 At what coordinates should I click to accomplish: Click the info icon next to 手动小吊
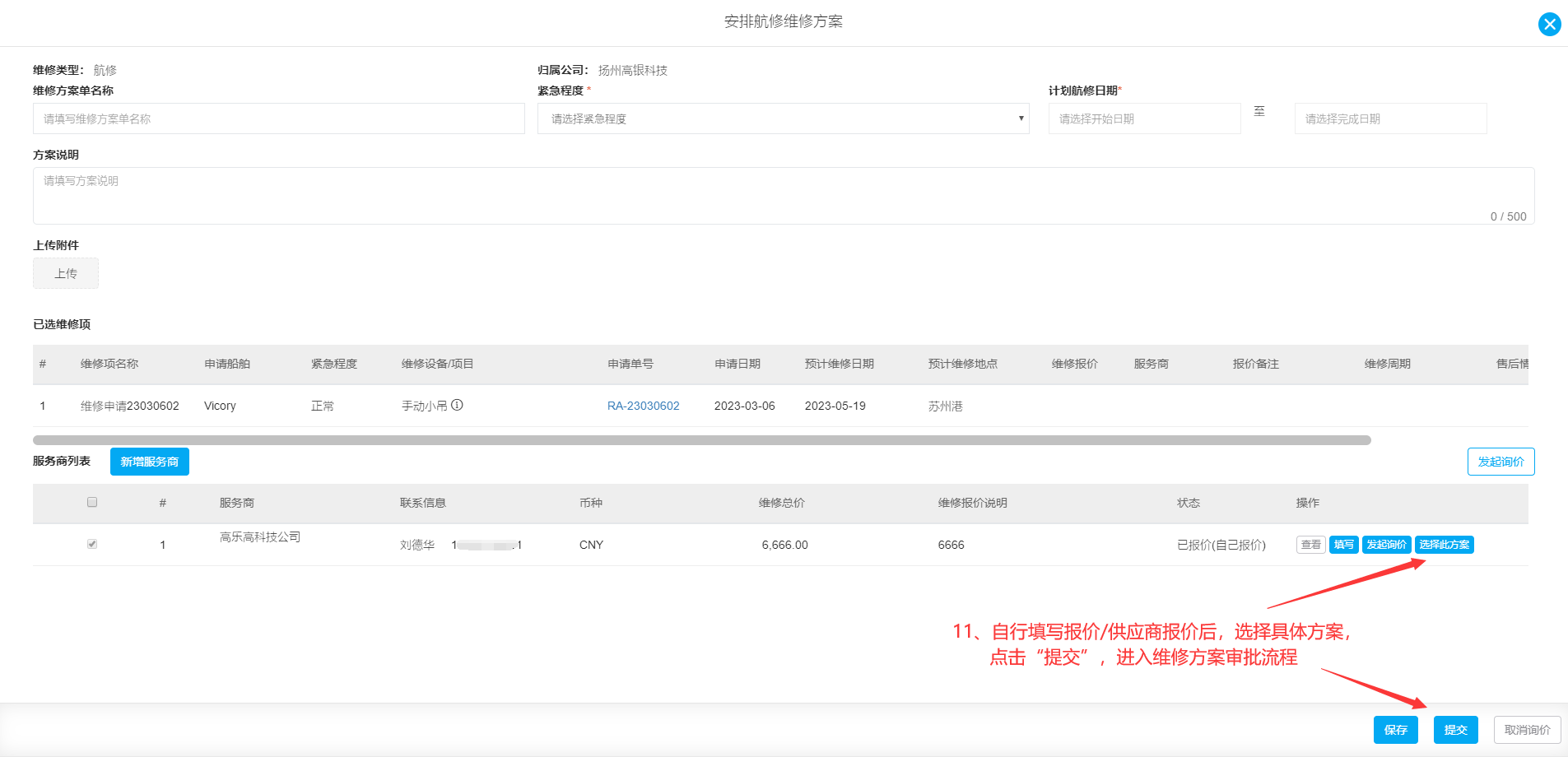458,405
